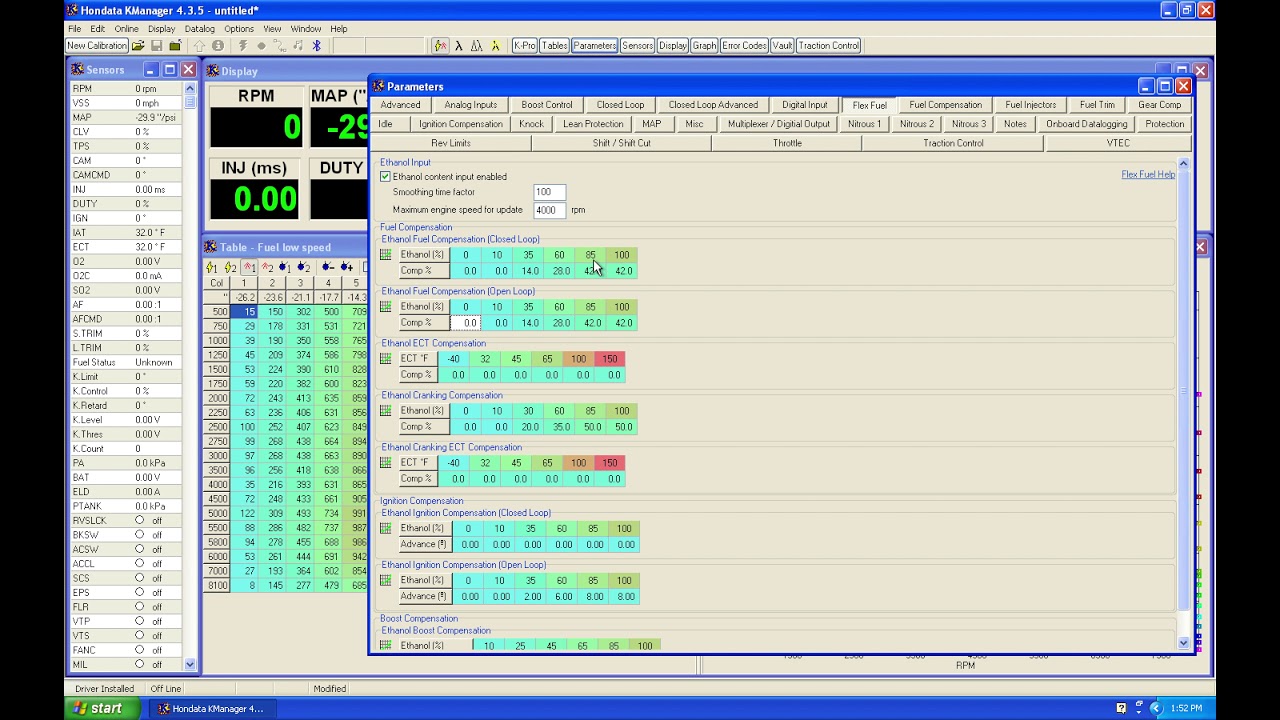1280x720 pixels.
Task: Toggle RVSLCK indicator in Sensors panel
Action: (x=140, y=520)
